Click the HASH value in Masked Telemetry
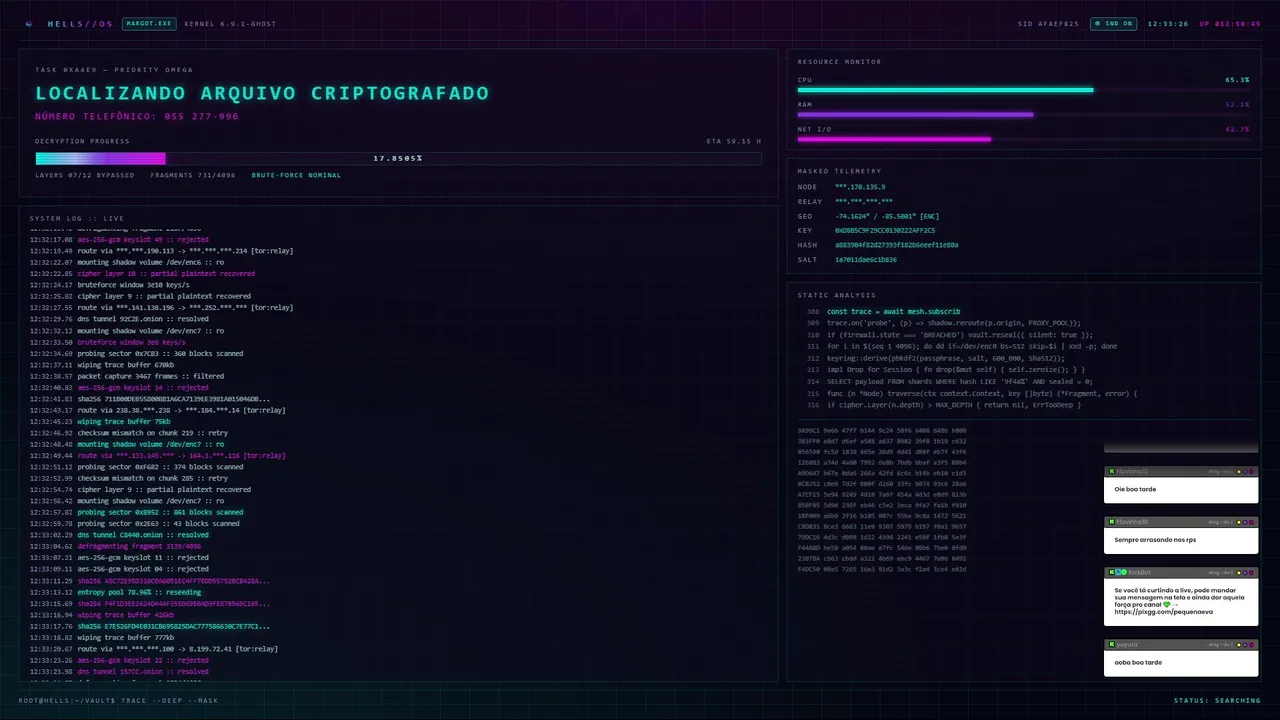 (897, 245)
